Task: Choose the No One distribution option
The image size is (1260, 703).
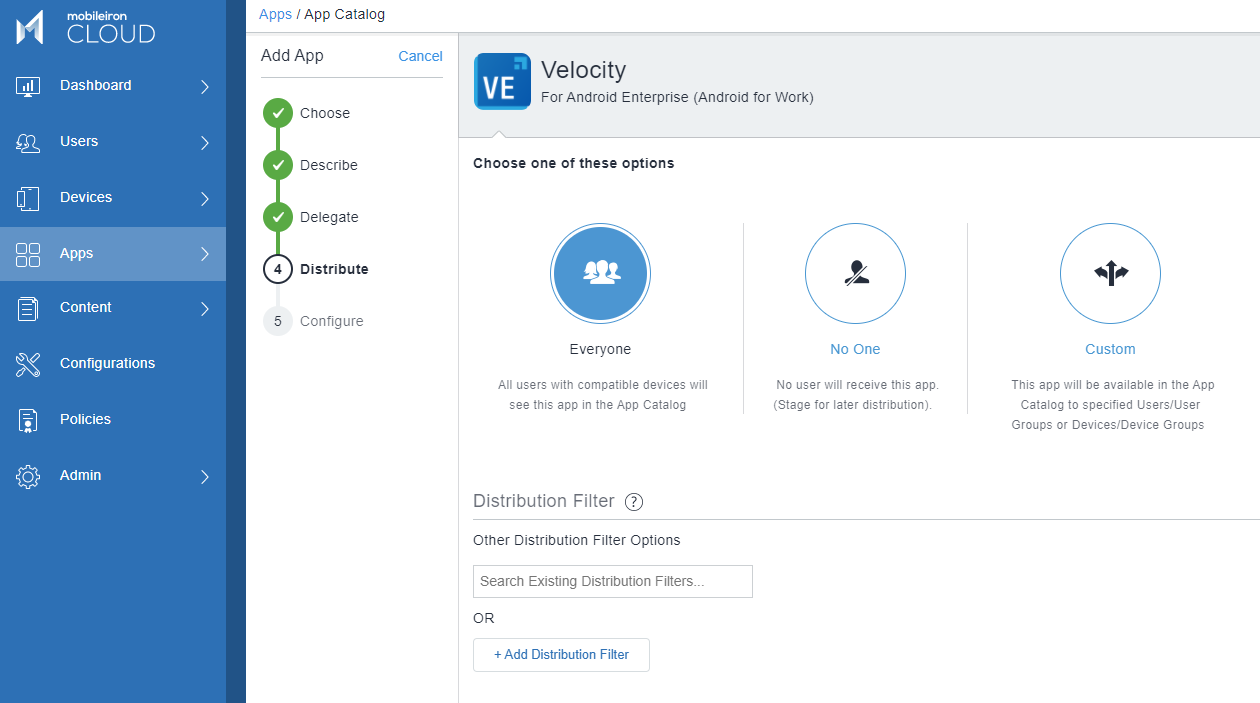Action: 855,273
